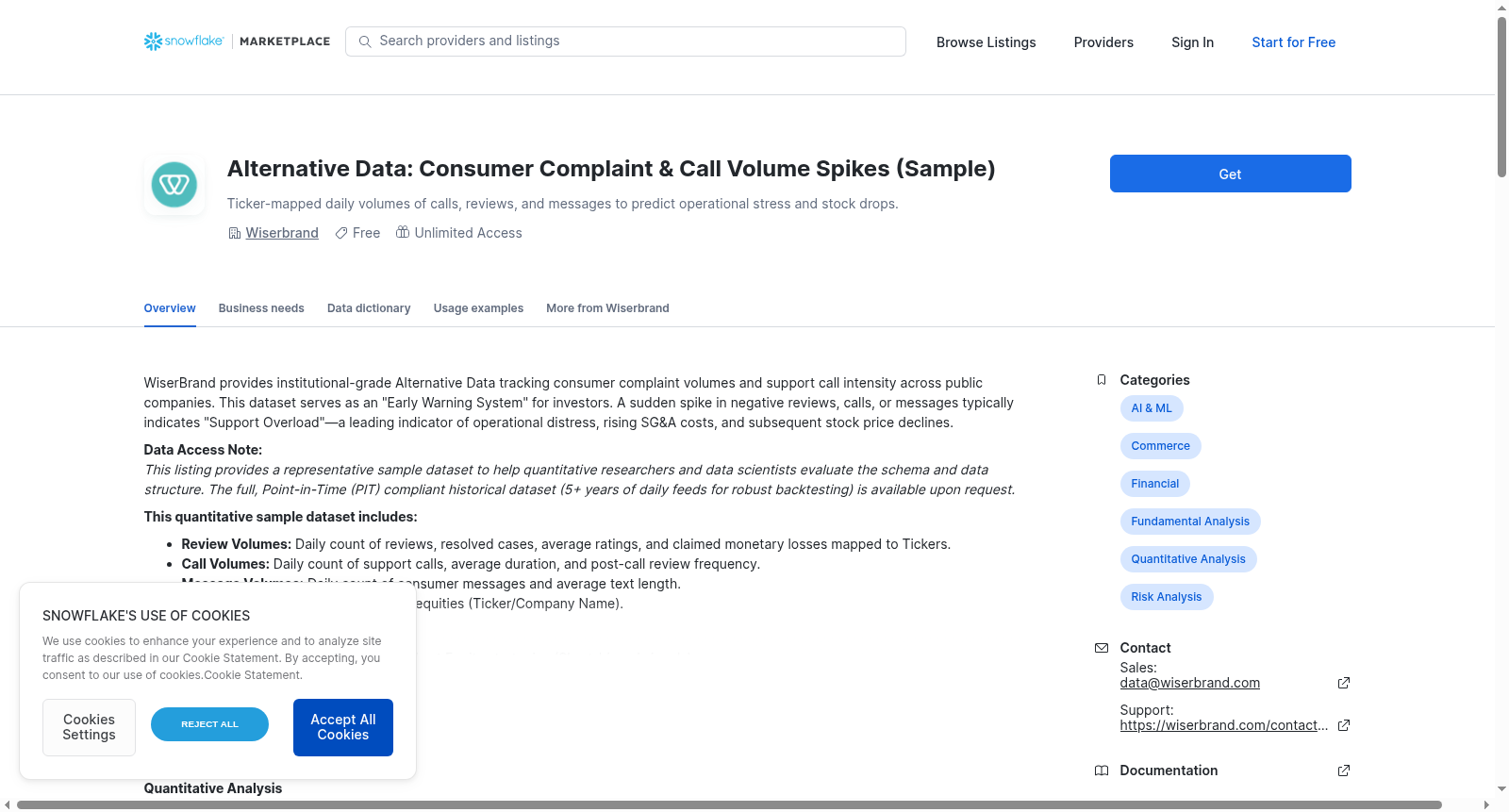The height and width of the screenshot is (812, 1509).
Task: Click Start for Free link
Action: (x=1294, y=42)
